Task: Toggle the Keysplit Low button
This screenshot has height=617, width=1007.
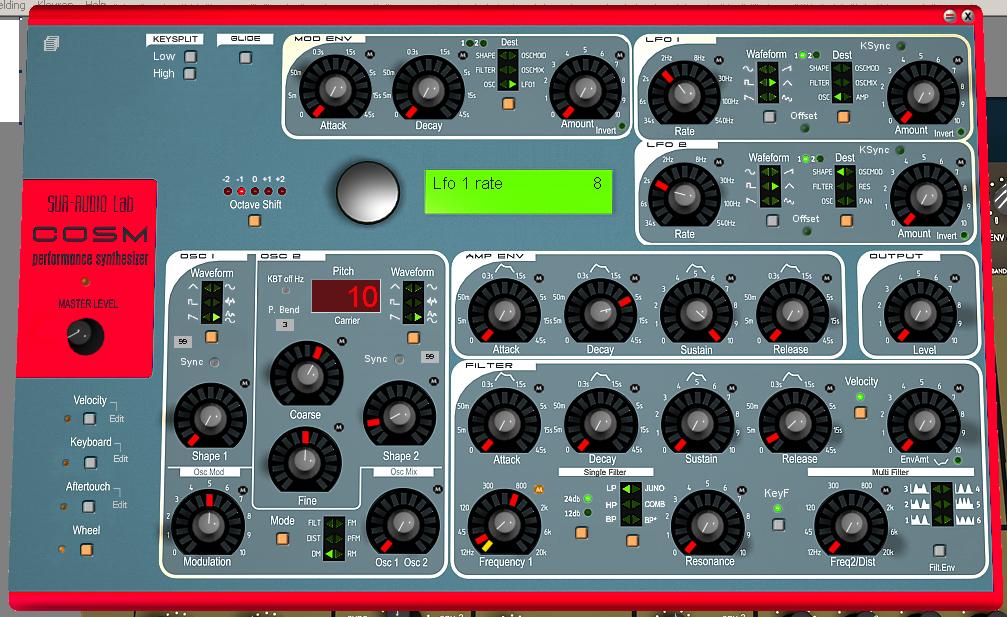Action: click(190, 56)
